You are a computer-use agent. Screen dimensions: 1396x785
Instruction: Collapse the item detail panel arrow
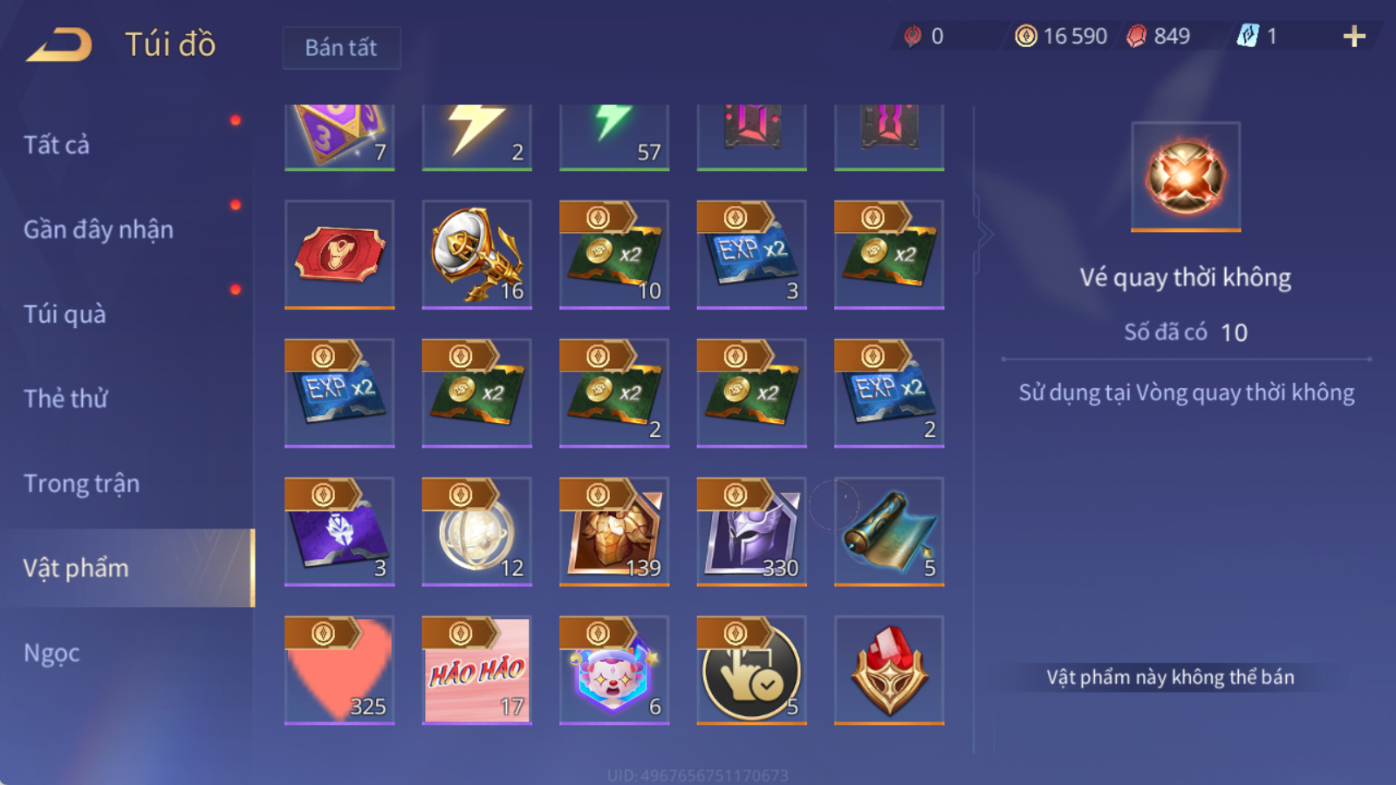pyautogui.click(x=985, y=235)
